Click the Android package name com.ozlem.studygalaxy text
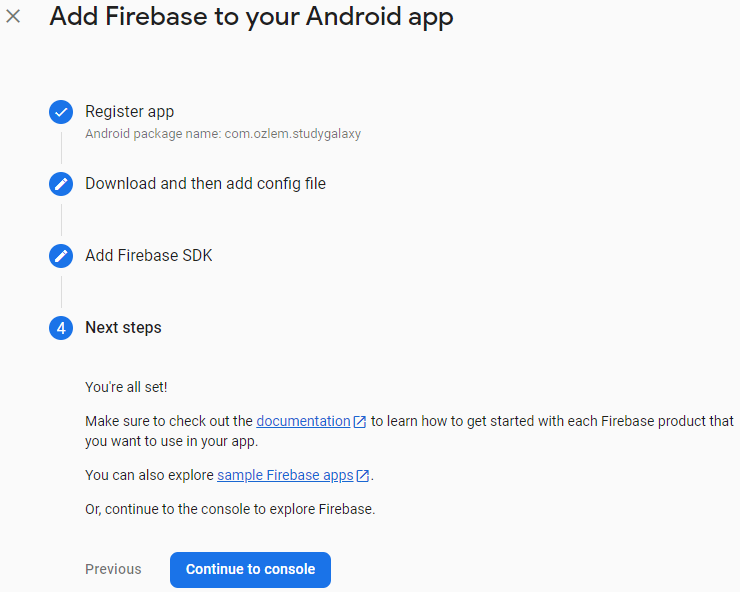The height and width of the screenshot is (592, 740). point(223,134)
